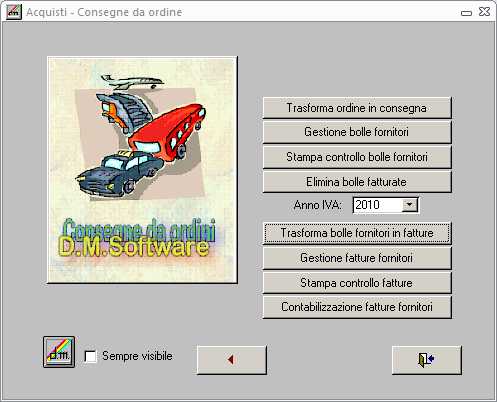Open Gestione bolle fornitori

point(357,132)
